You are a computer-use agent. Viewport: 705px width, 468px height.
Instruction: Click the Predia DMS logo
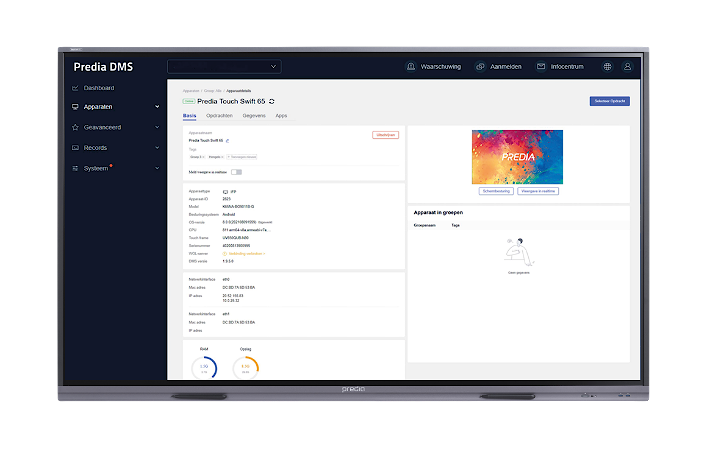[103, 67]
